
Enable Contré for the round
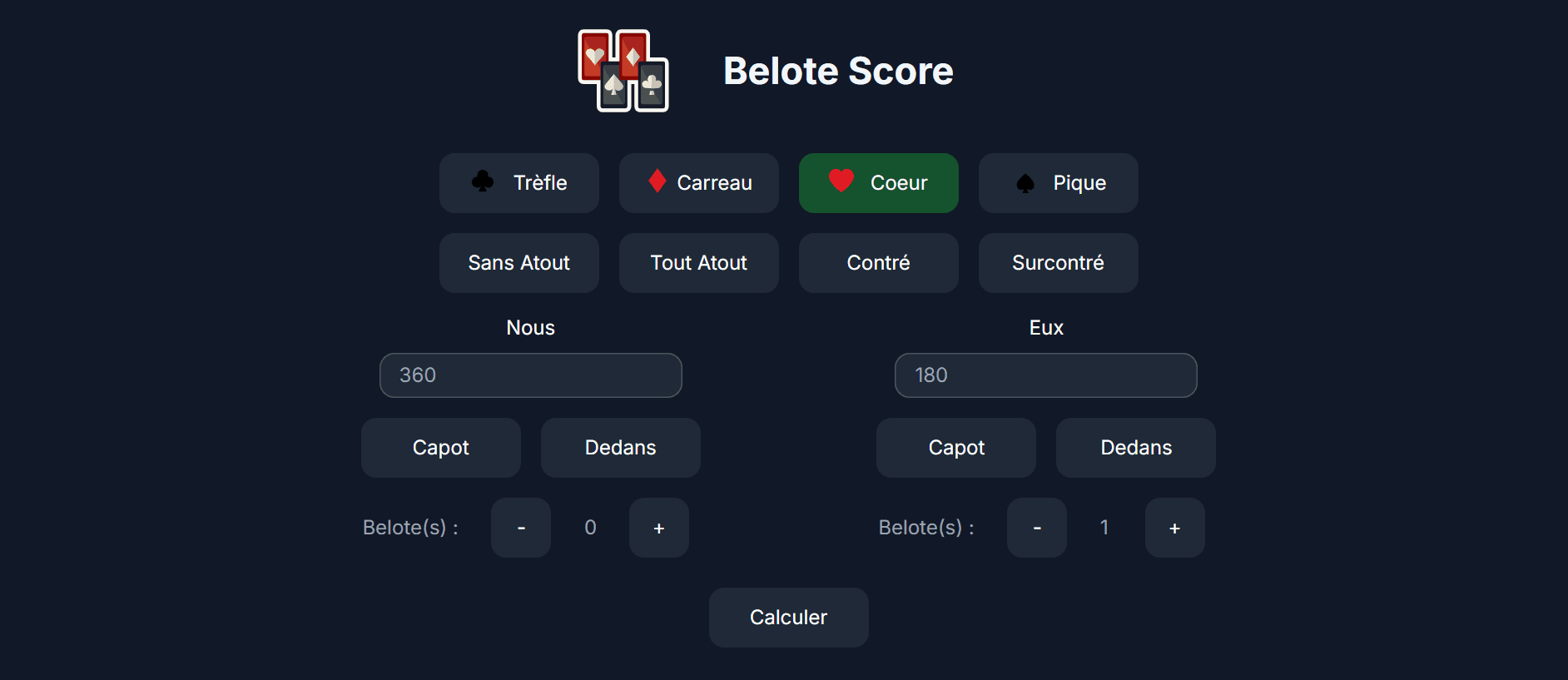tap(878, 263)
